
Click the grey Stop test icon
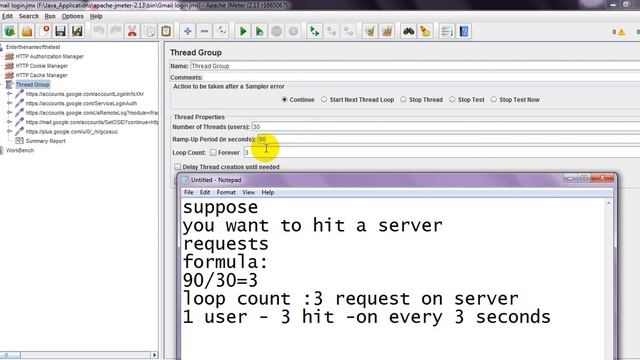point(276,31)
